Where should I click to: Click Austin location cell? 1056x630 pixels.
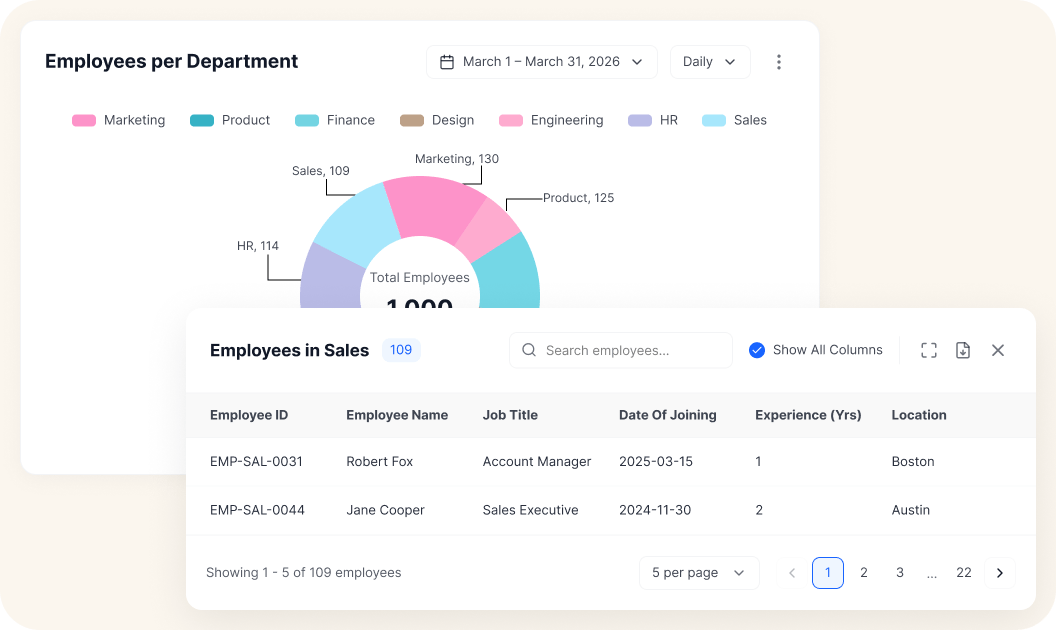(911, 510)
